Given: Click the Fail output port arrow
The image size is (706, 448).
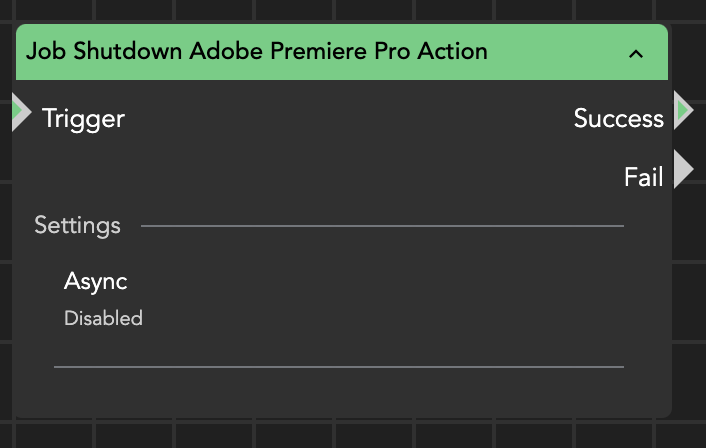Looking at the screenshot, I should (x=684, y=170).
